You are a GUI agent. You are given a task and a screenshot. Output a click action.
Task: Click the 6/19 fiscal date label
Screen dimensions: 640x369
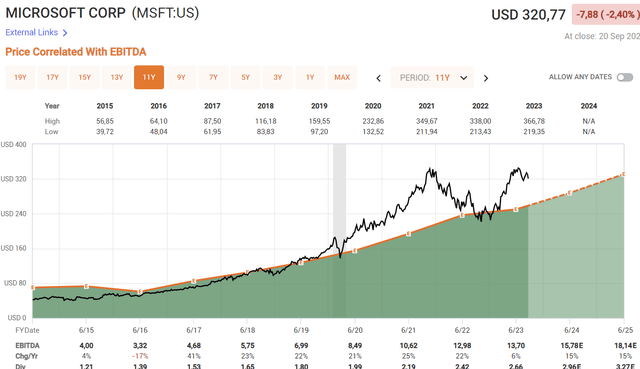pos(301,330)
